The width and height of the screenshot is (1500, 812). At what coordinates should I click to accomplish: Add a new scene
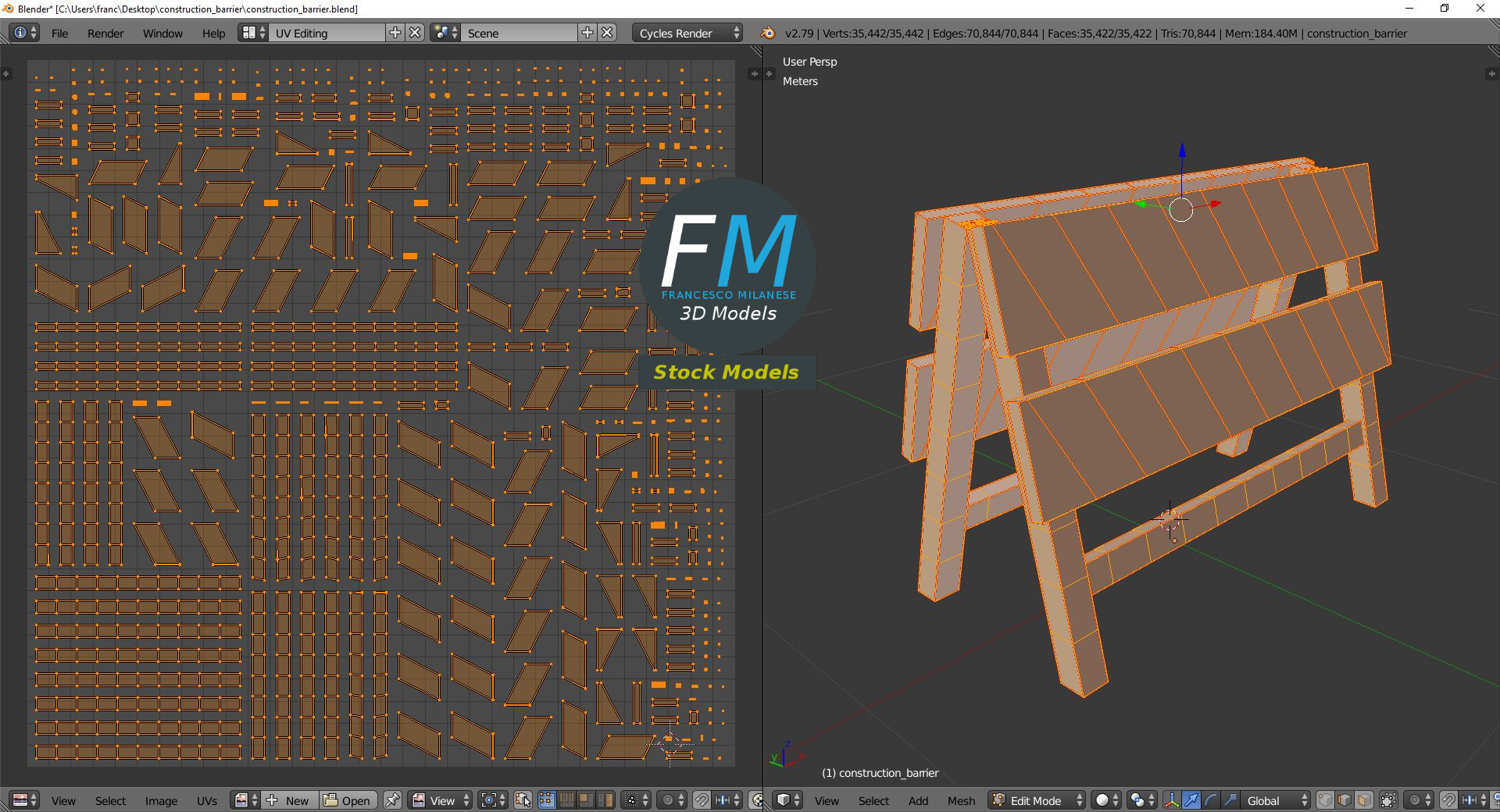pyautogui.click(x=587, y=33)
